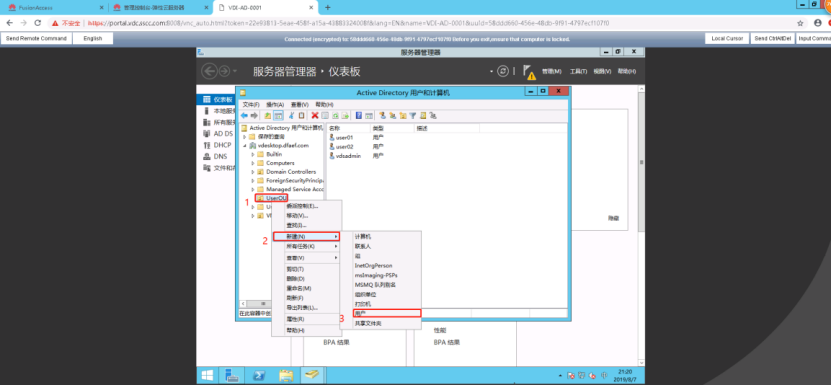
Task: Click the Create New Organizational Unit toolbar icon
Action: [403, 116]
